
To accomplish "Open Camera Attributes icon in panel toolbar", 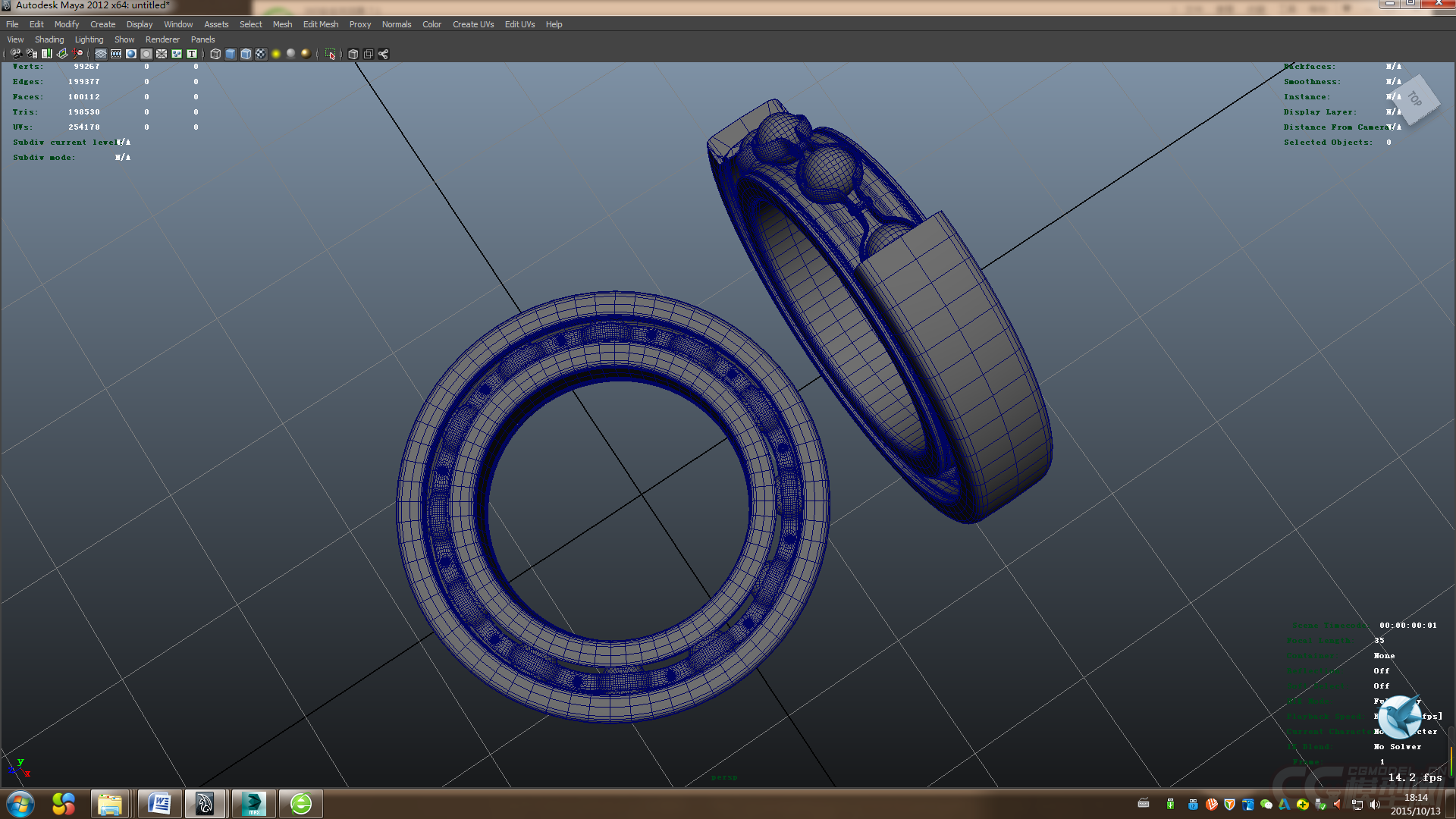I will [x=32, y=54].
